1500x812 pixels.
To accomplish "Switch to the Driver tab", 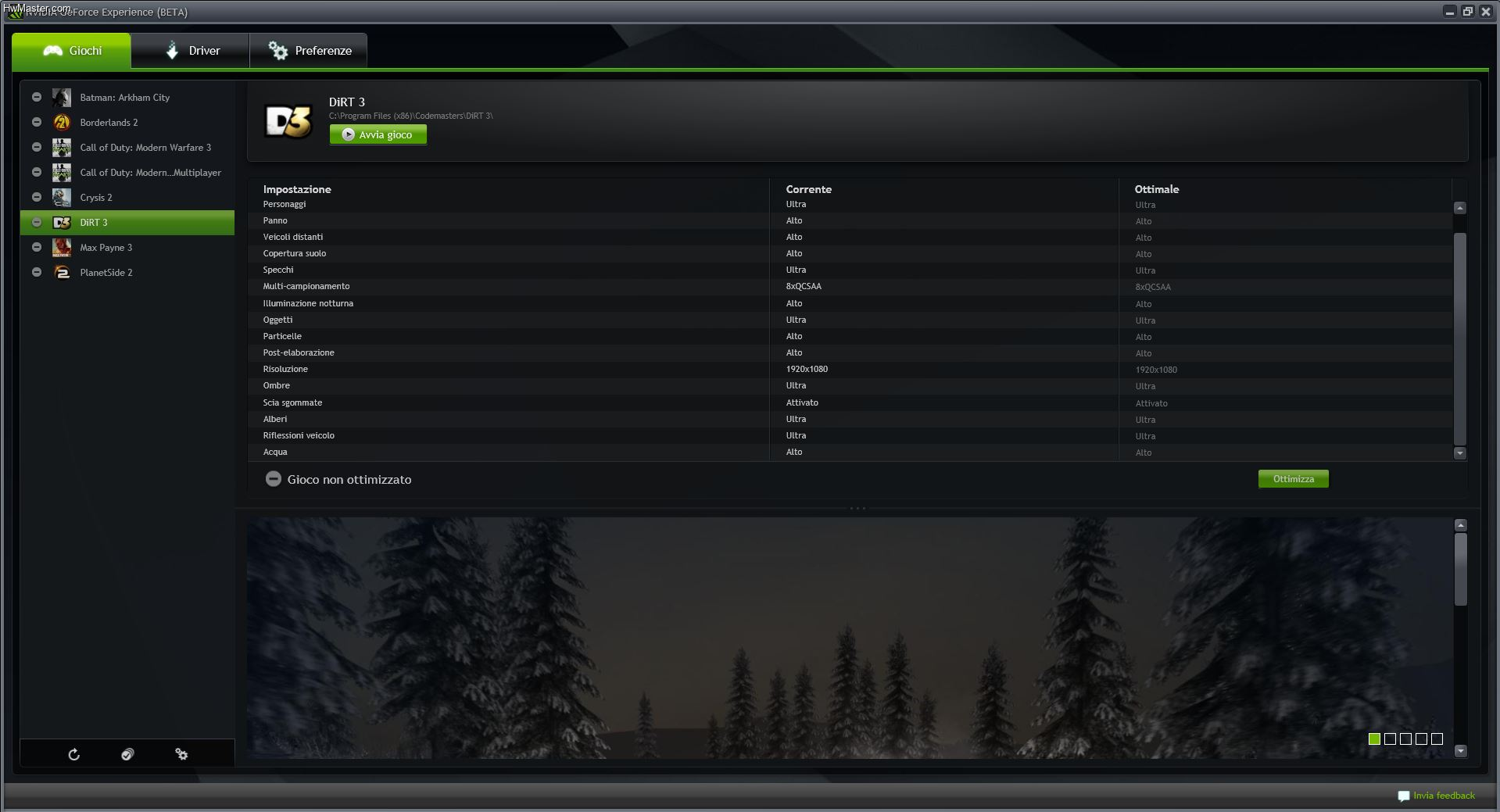I will [191, 51].
